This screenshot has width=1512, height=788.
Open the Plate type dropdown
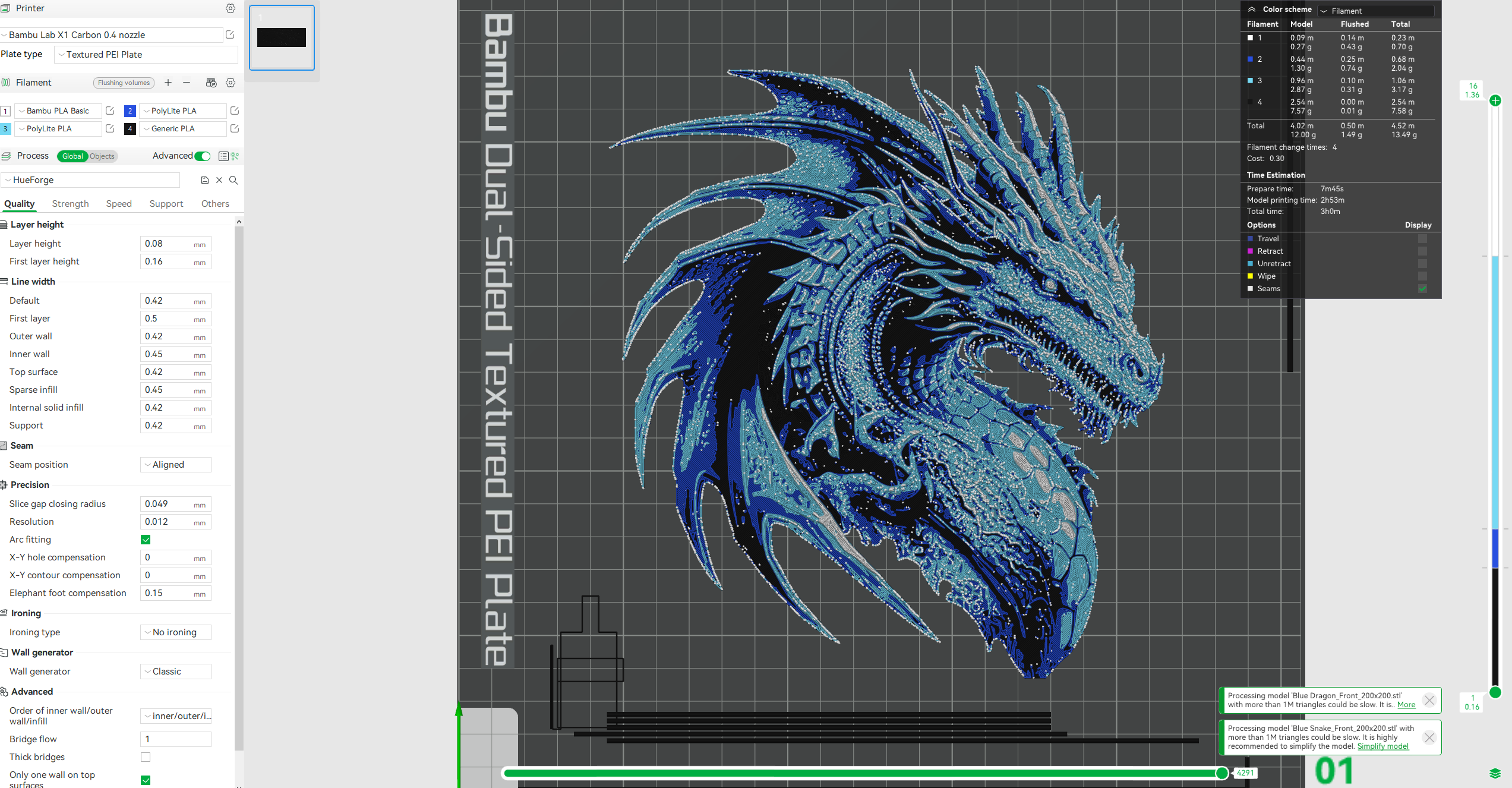click(146, 54)
